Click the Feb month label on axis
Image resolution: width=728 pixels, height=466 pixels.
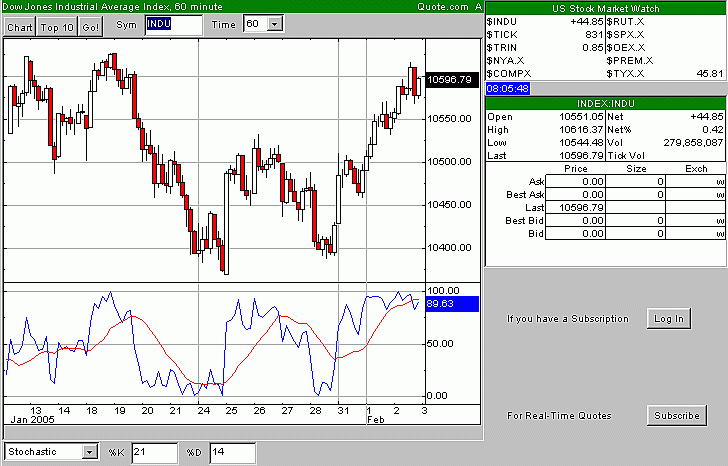tap(376, 420)
